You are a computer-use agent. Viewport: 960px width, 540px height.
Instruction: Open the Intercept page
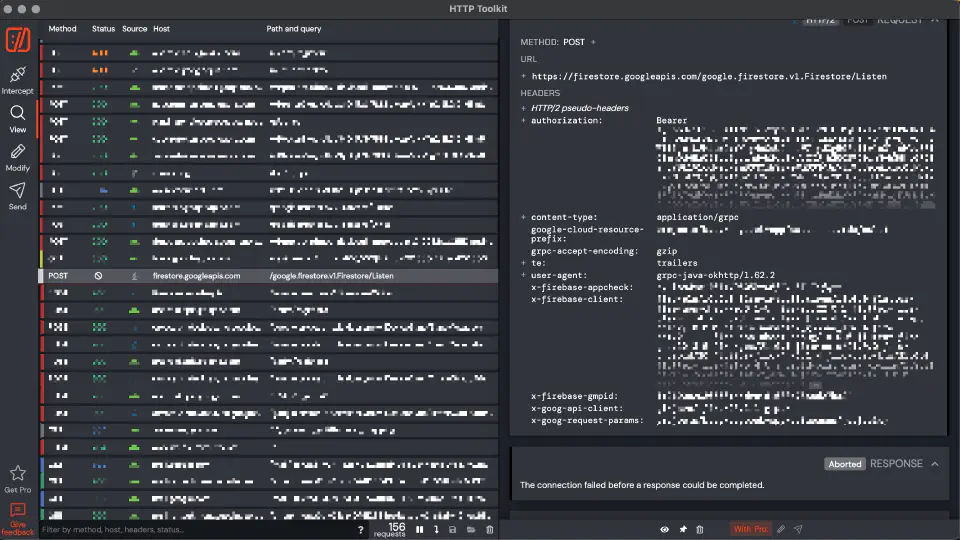[18, 81]
